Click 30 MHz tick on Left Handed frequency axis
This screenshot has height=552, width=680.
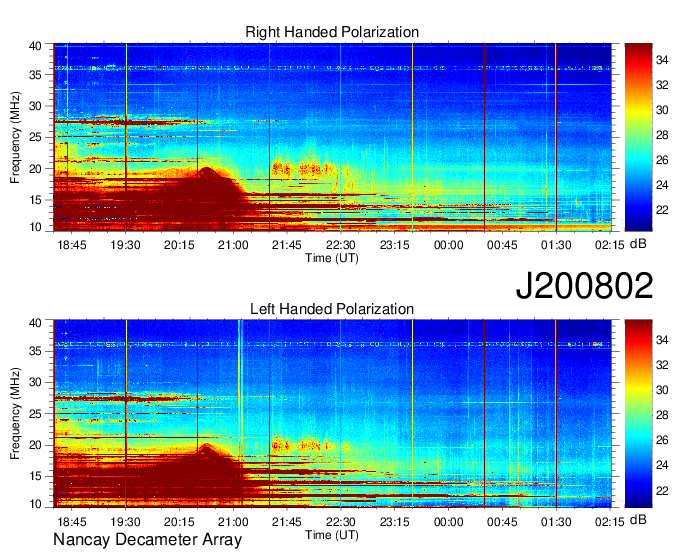[x=36, y=382]
